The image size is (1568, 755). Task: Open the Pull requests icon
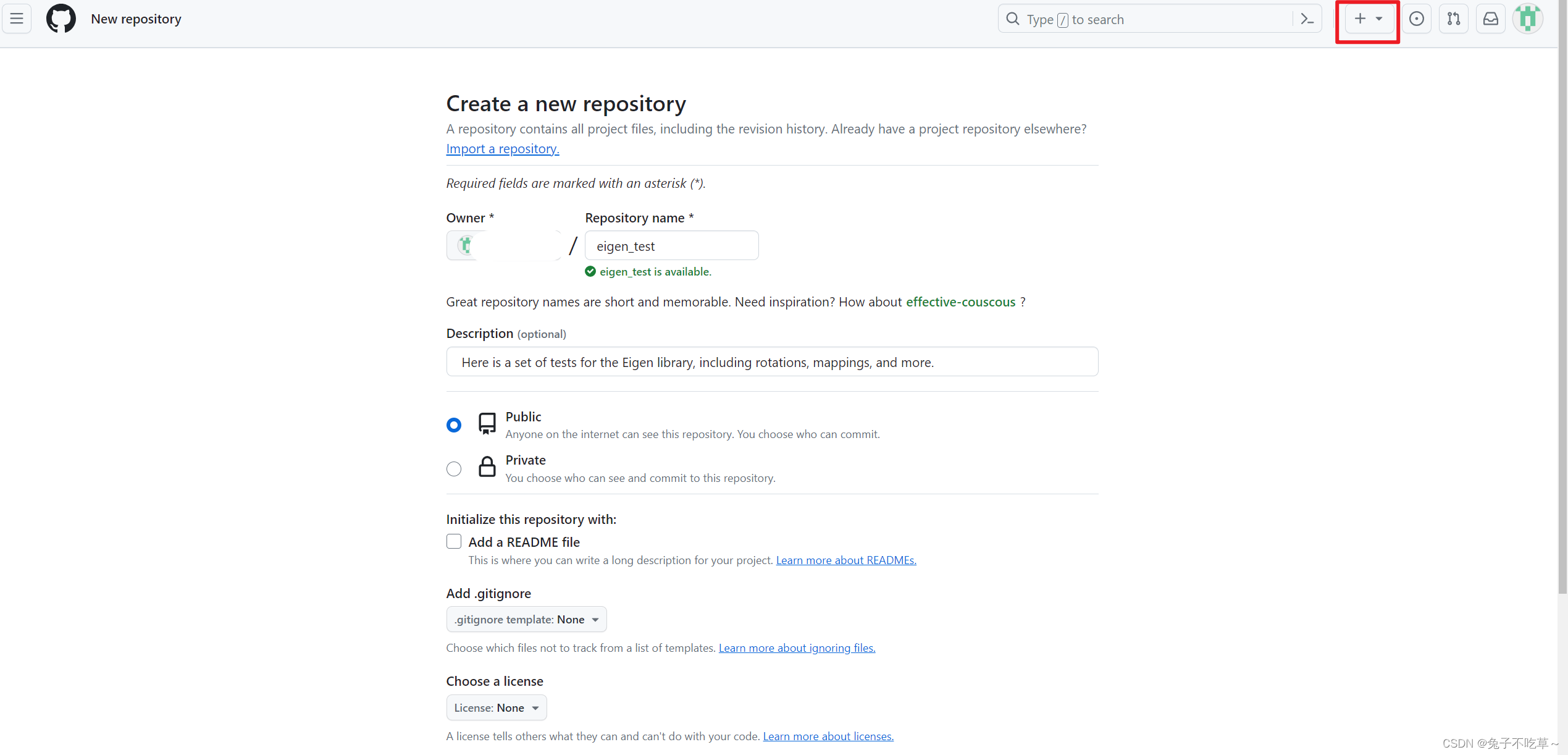pyautogui.click(x=1454, y=18)
